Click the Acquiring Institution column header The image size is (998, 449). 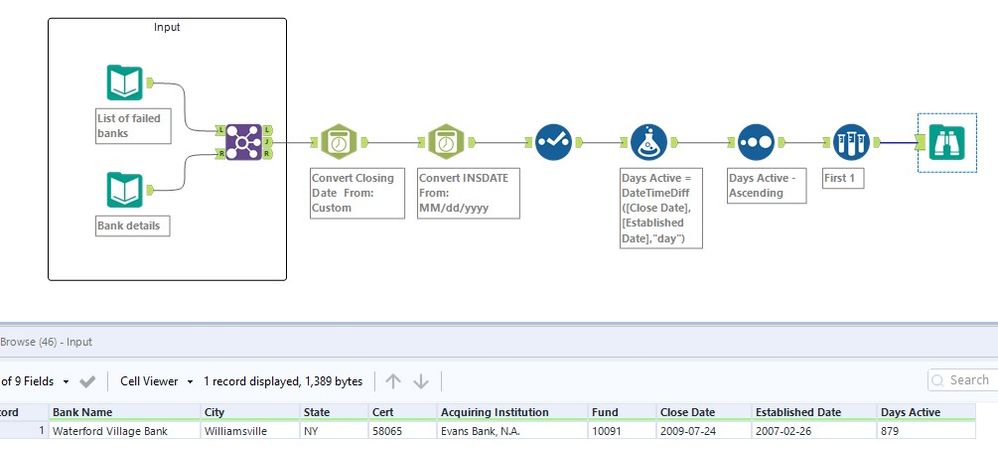click(x=512, y=412)
